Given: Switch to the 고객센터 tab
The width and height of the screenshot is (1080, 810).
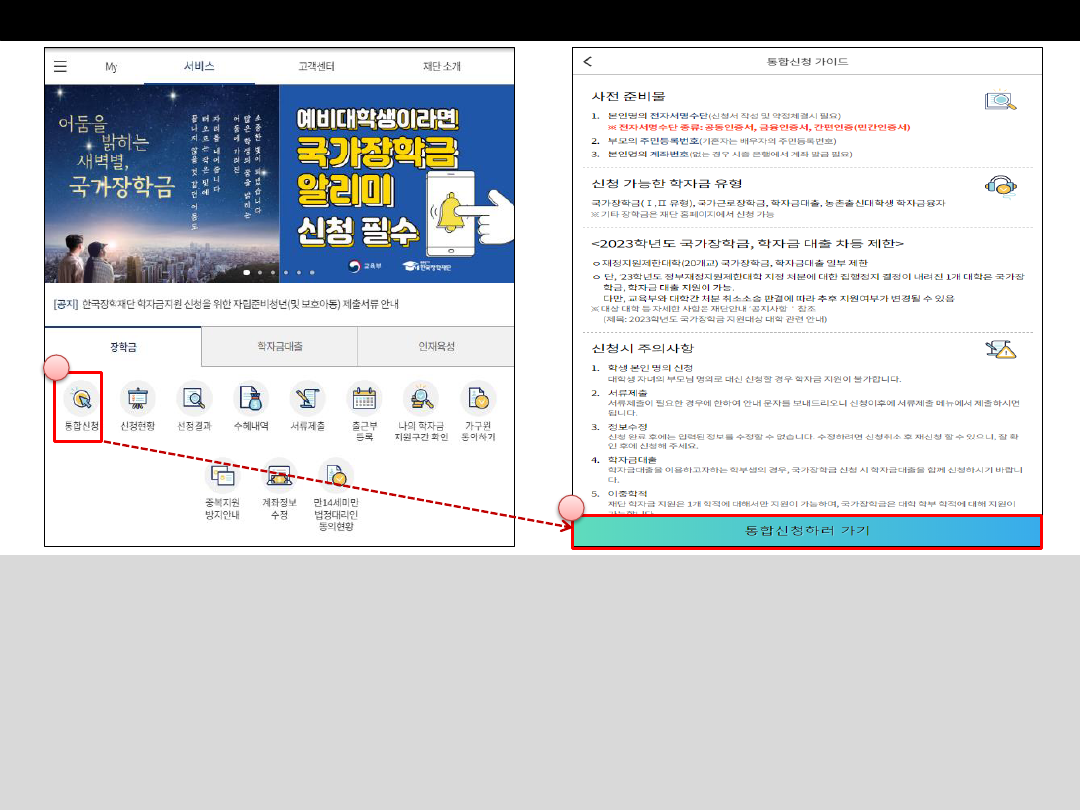Looking at the screenshot, I should 316,66.
